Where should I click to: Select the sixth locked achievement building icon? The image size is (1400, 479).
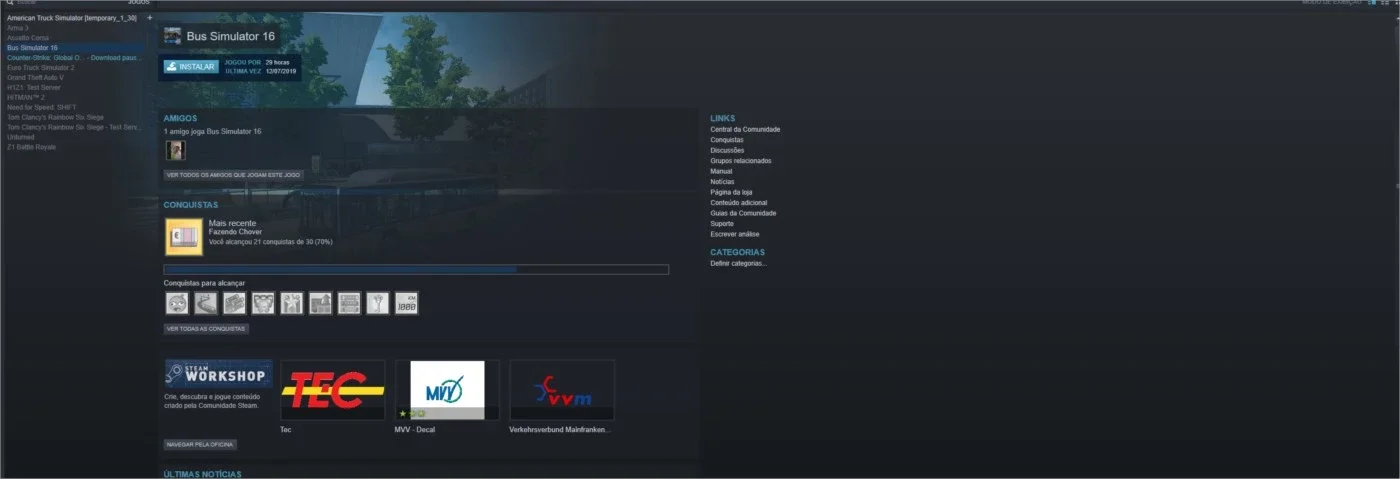coord(320,303)
